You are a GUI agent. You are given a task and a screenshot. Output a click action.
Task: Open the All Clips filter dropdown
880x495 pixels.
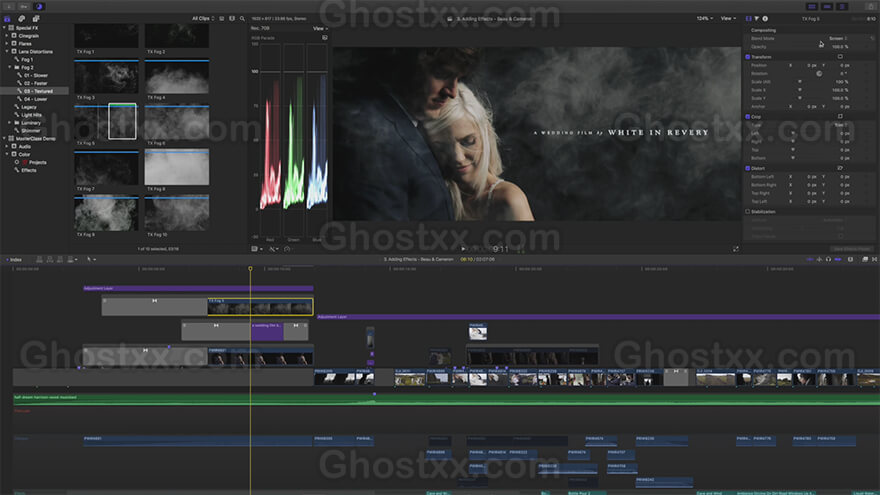click(x=203, y=19)
